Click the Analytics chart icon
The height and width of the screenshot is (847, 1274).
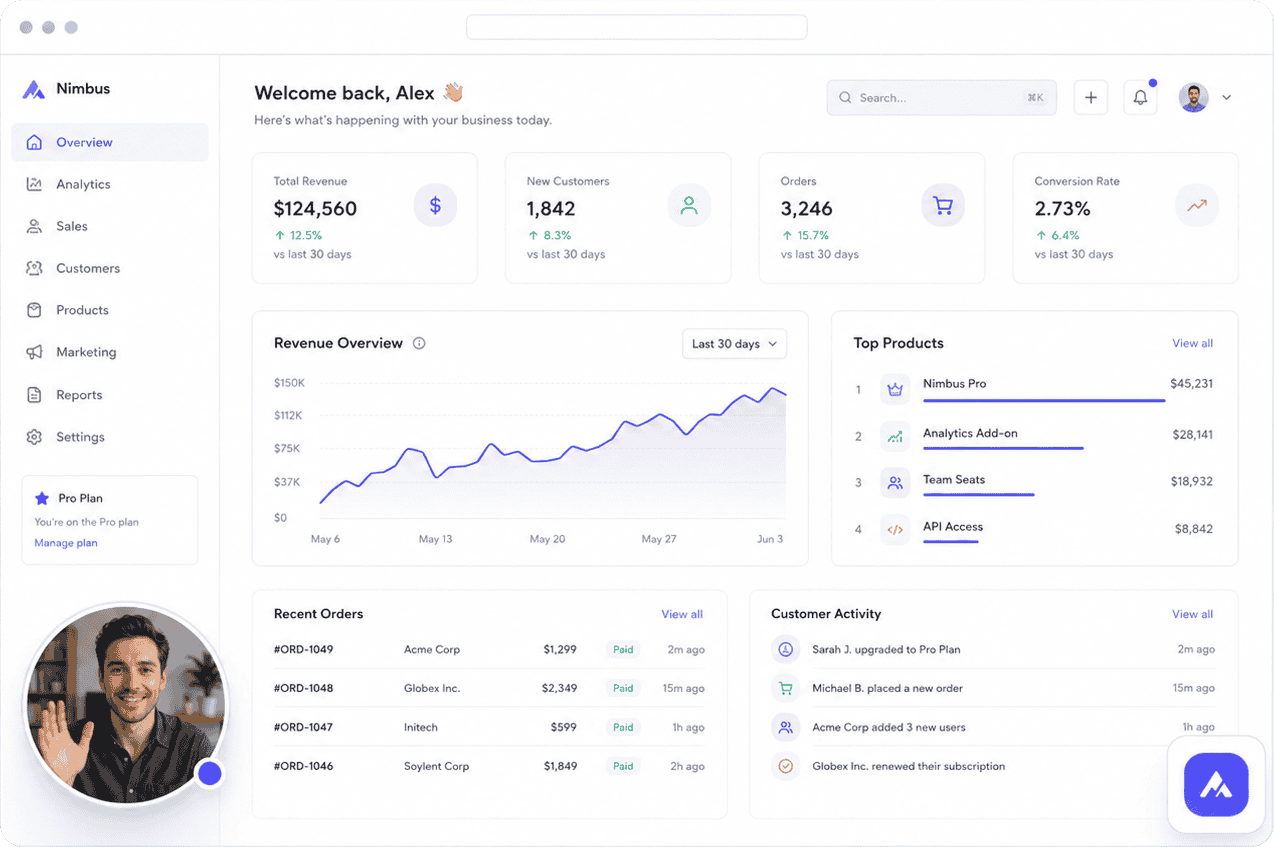click(34, 184)
